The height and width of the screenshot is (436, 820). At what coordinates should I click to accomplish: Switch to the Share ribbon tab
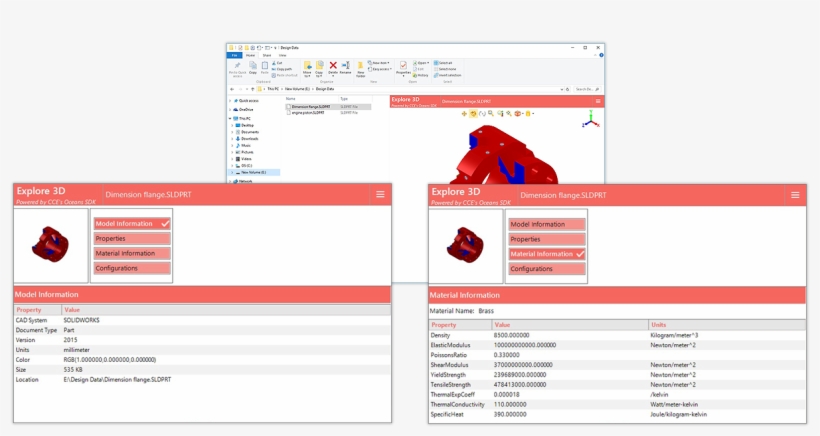(x=267, y=55)
